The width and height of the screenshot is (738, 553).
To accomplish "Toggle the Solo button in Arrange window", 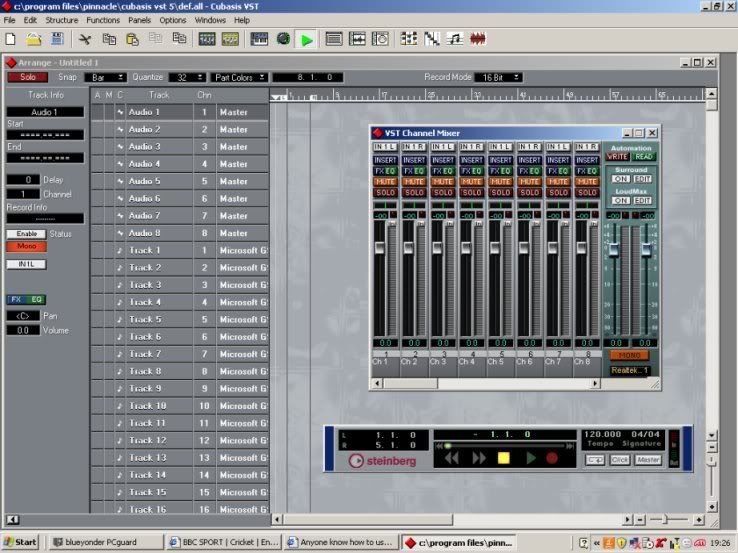I will pos(27,77).
